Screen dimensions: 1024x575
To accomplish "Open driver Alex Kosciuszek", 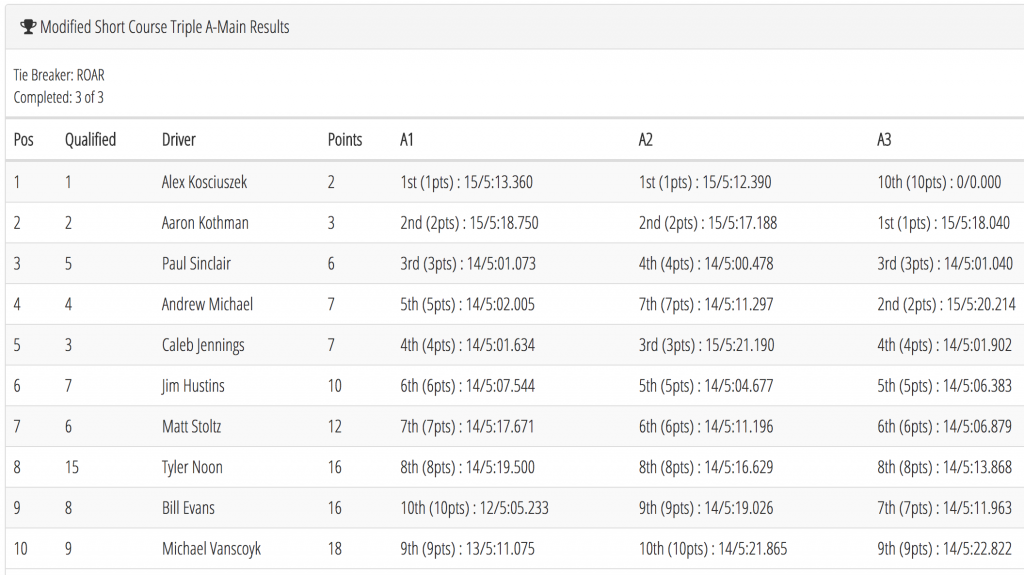I will [204, 182].
